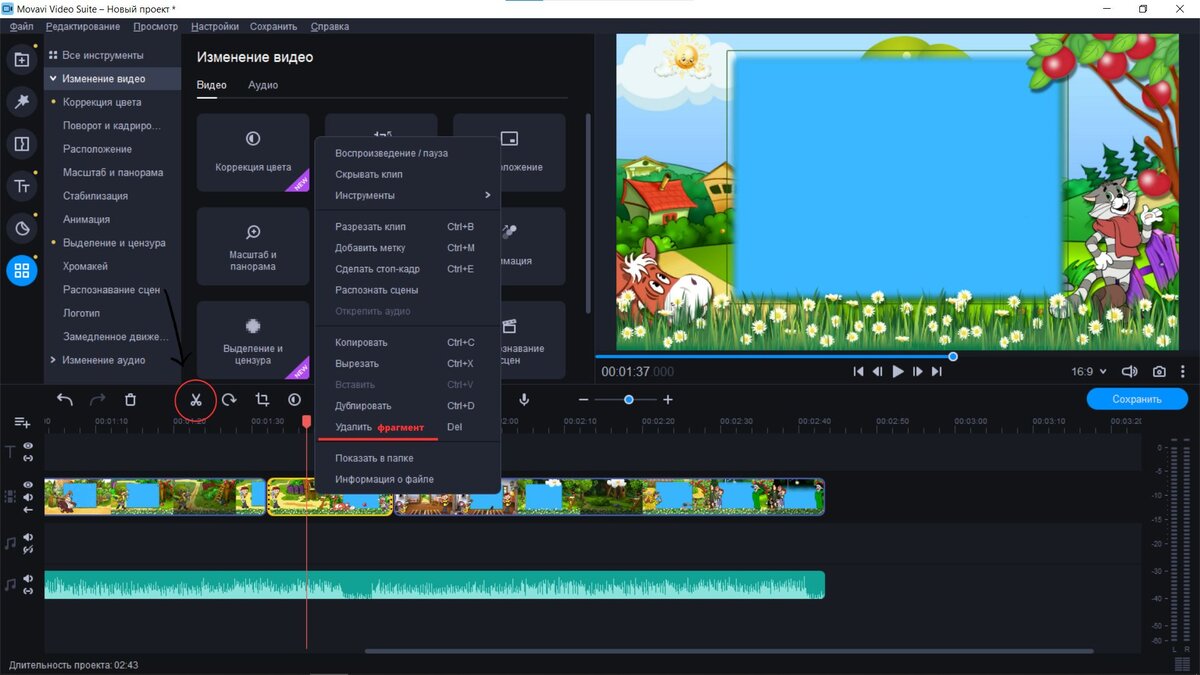The height and width of the screenshot is (675, 1200).
Task: Toggle linking on the waveform audio track
Action: click(29, 591)
